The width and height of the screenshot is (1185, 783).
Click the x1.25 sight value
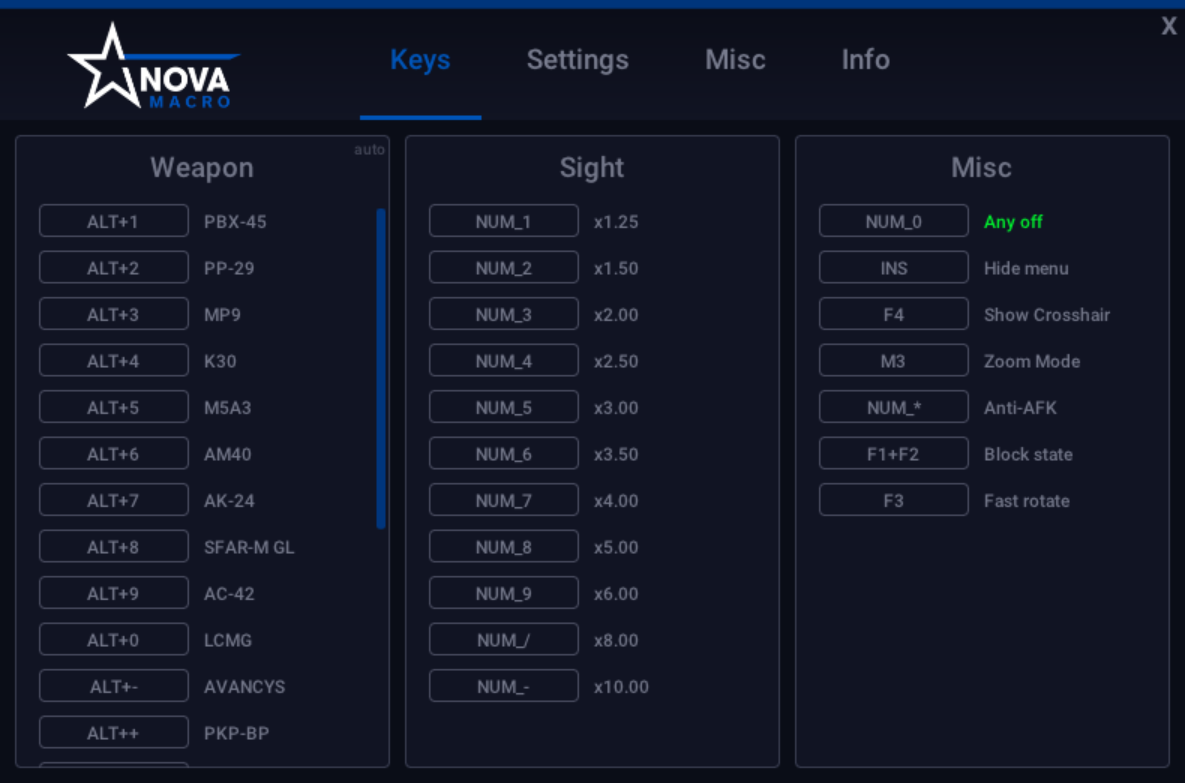pos(616,221)
